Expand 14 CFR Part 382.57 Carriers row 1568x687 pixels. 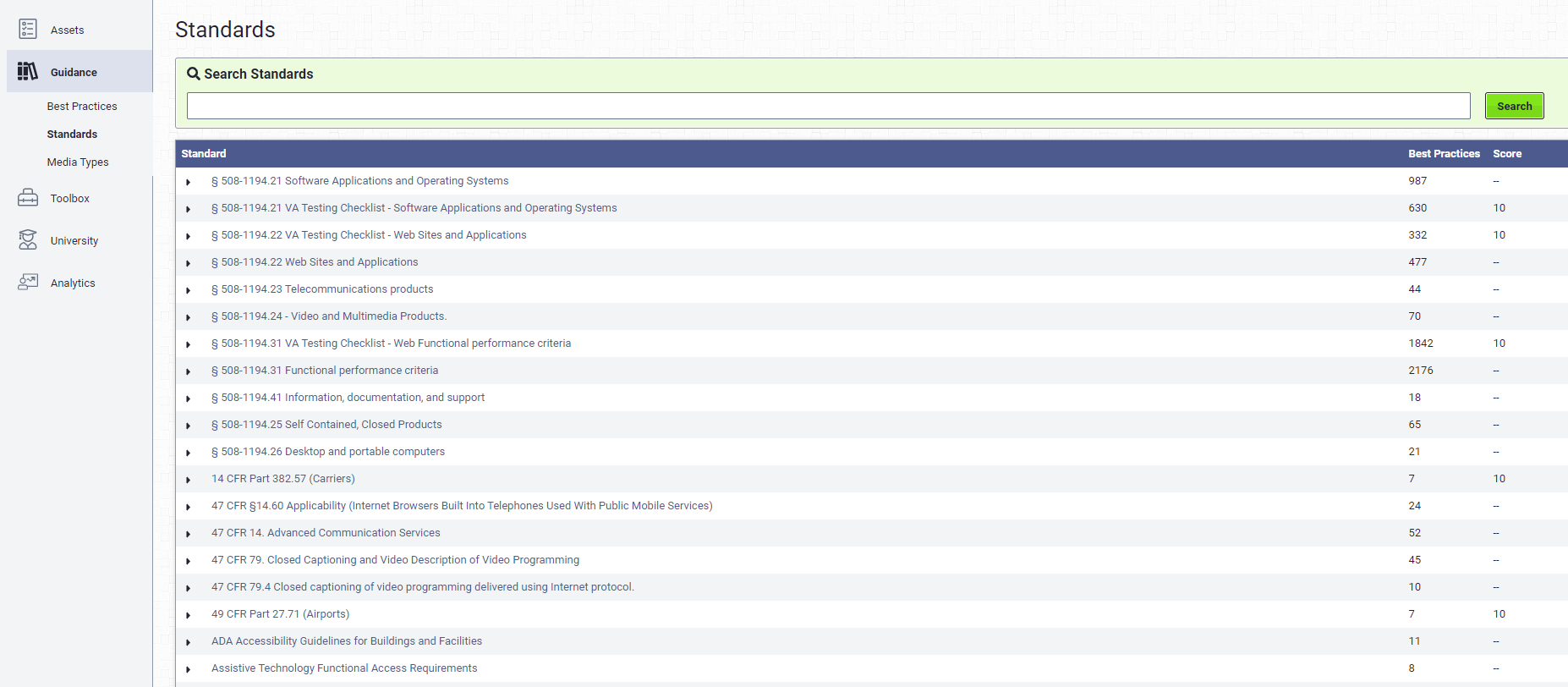click(189, 480)
